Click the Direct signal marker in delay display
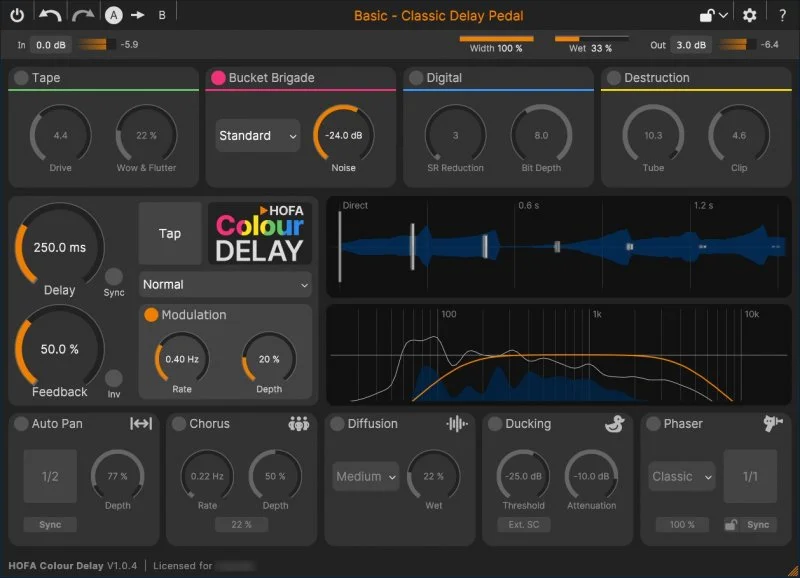This screenshot has width=800, height=578. (x=340, y=246)
